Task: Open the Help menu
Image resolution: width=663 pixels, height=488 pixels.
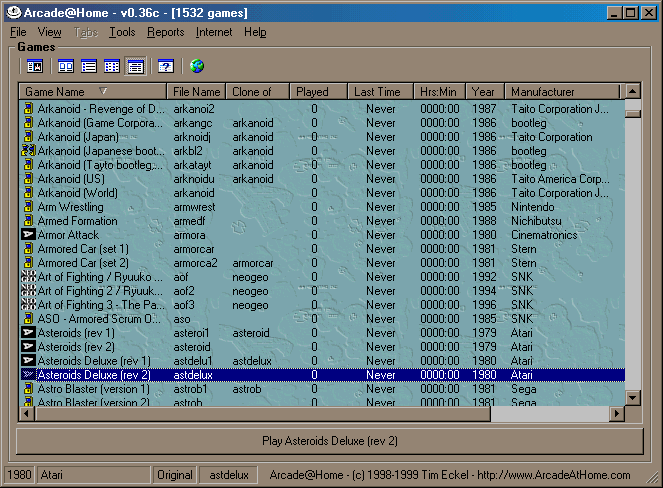Action: coord(255,32)
